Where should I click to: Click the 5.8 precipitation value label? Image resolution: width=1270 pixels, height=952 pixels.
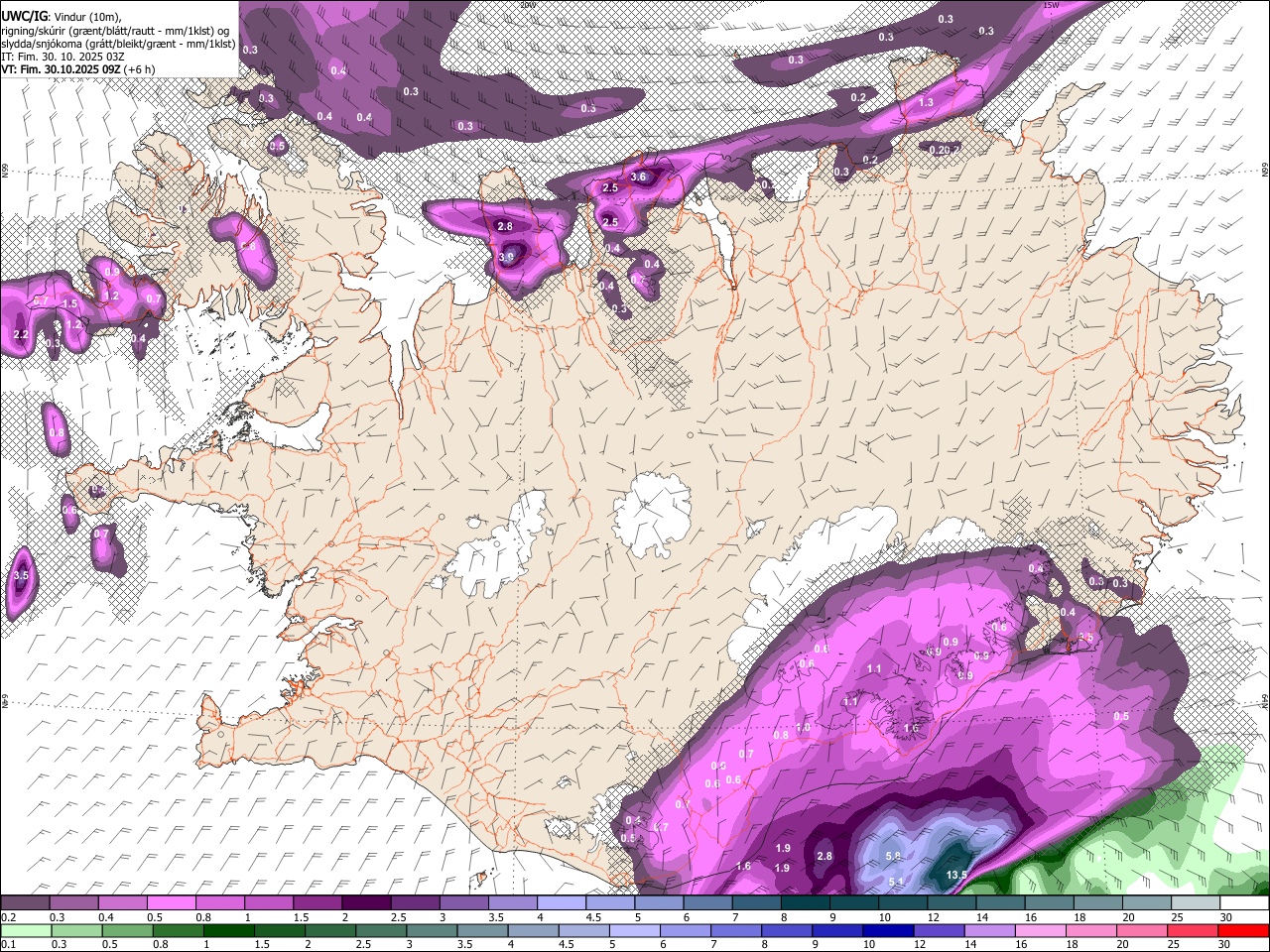(x=893, y=856)
